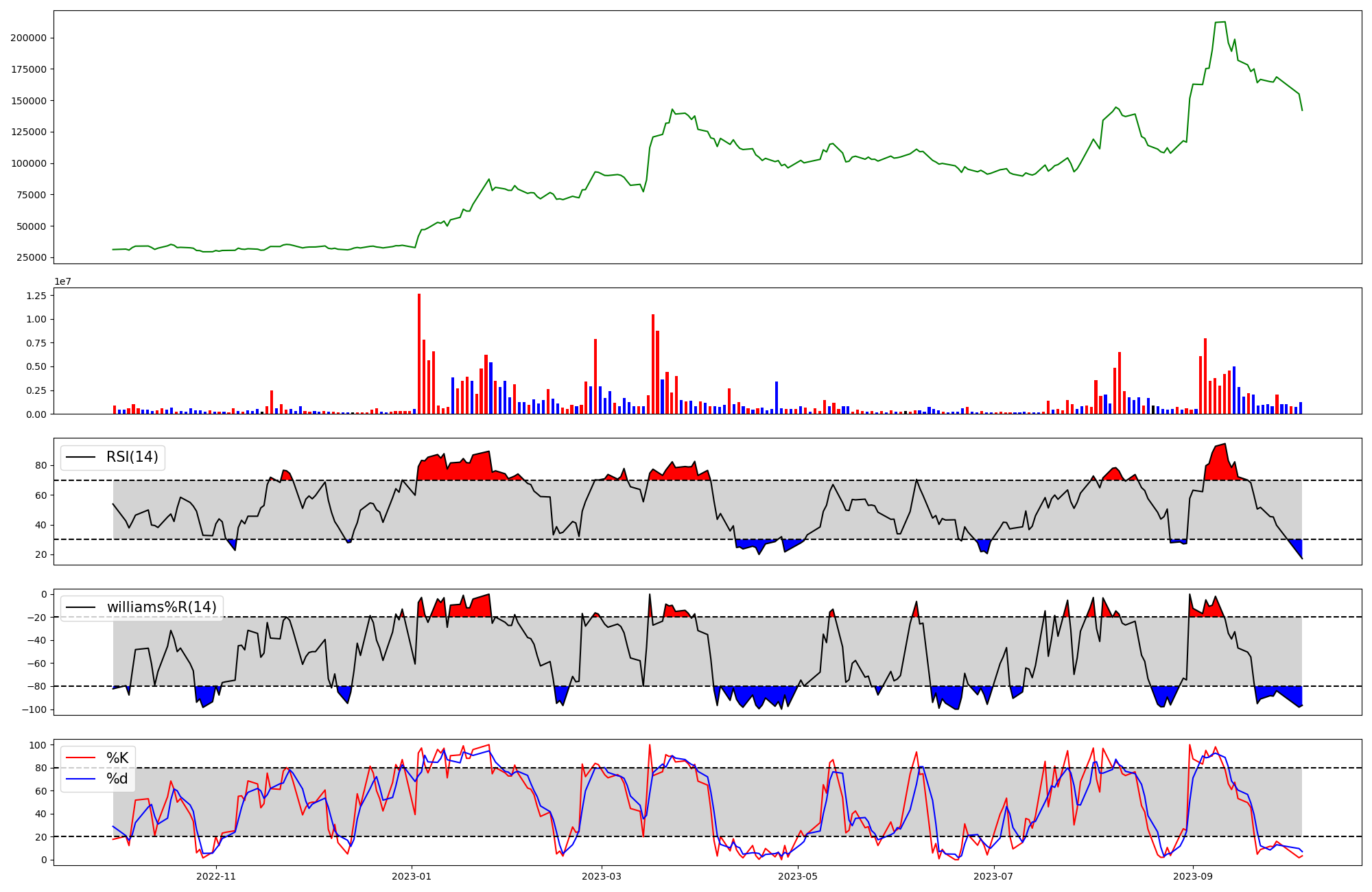Click the blue %d legend line
The height and width of the screenshot is (892, 1372).
tap(80, 779)
